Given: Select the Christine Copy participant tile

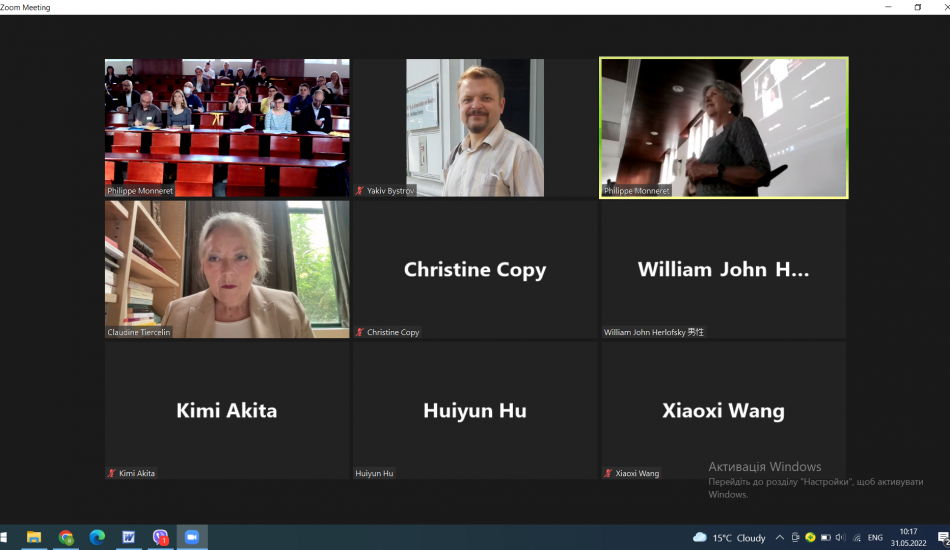Looking at the screenshot, I should [x=475, y=269].
